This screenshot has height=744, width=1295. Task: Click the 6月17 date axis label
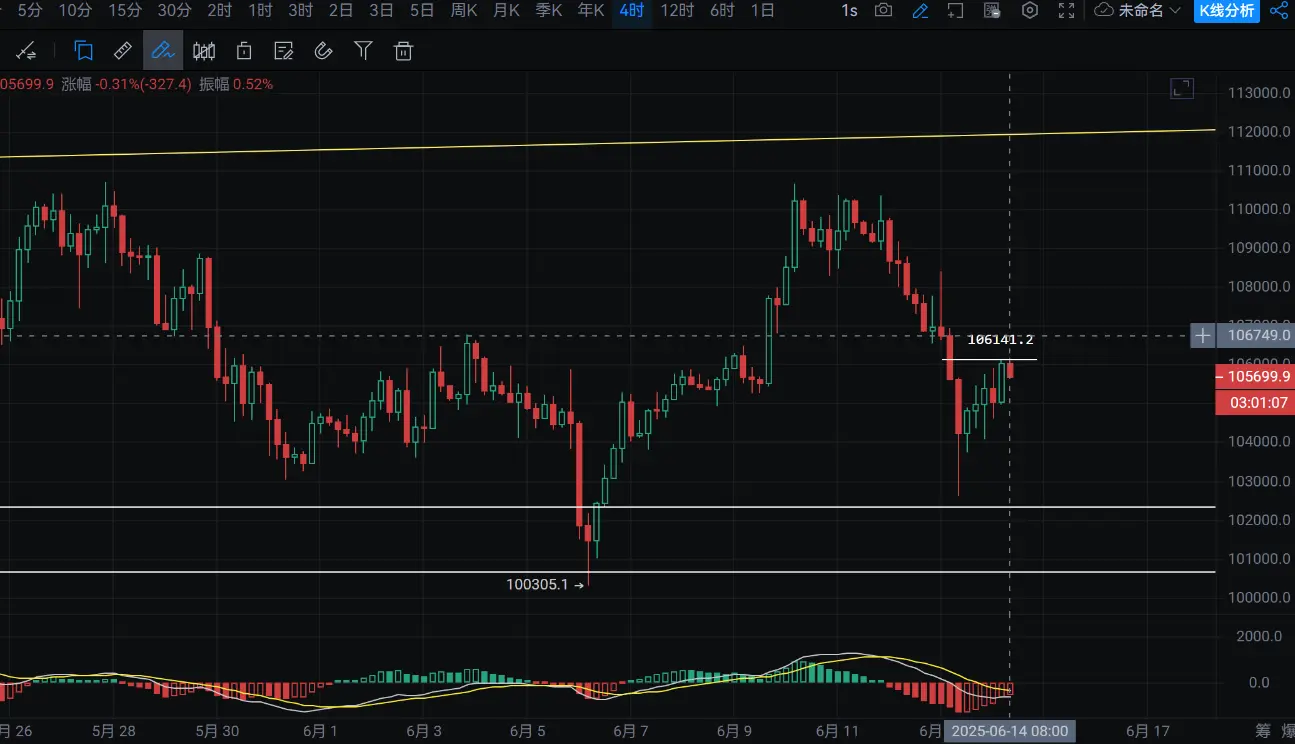pos(1148,731)
